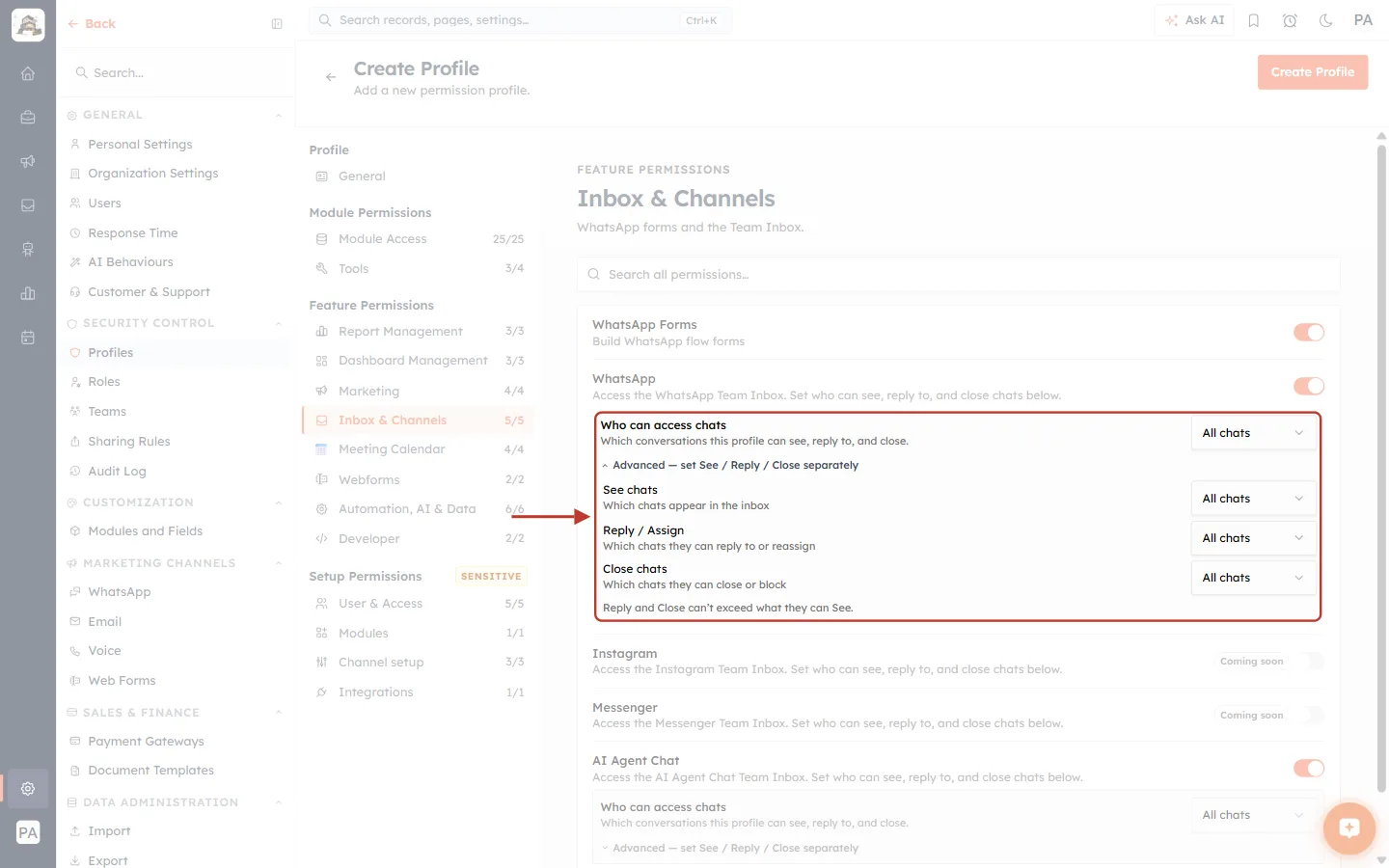Open the megaphone marketing icon in rail
The image size is (1389, 868).
[28, 161]
